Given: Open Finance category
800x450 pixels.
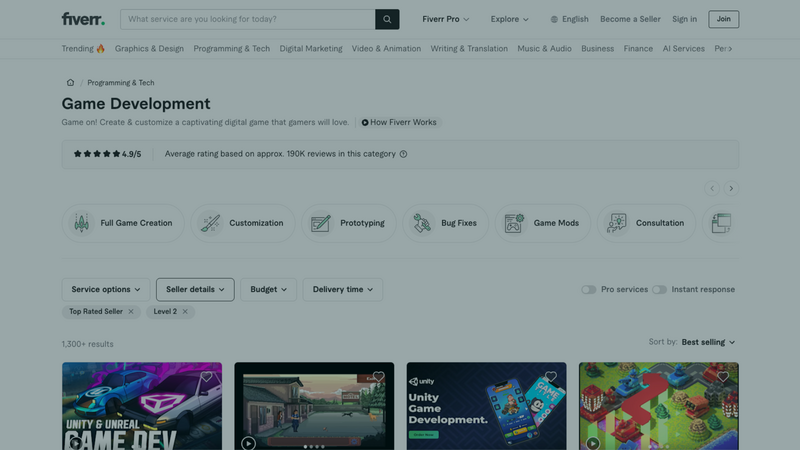Looking at the screenshot, I should point(638,49).
